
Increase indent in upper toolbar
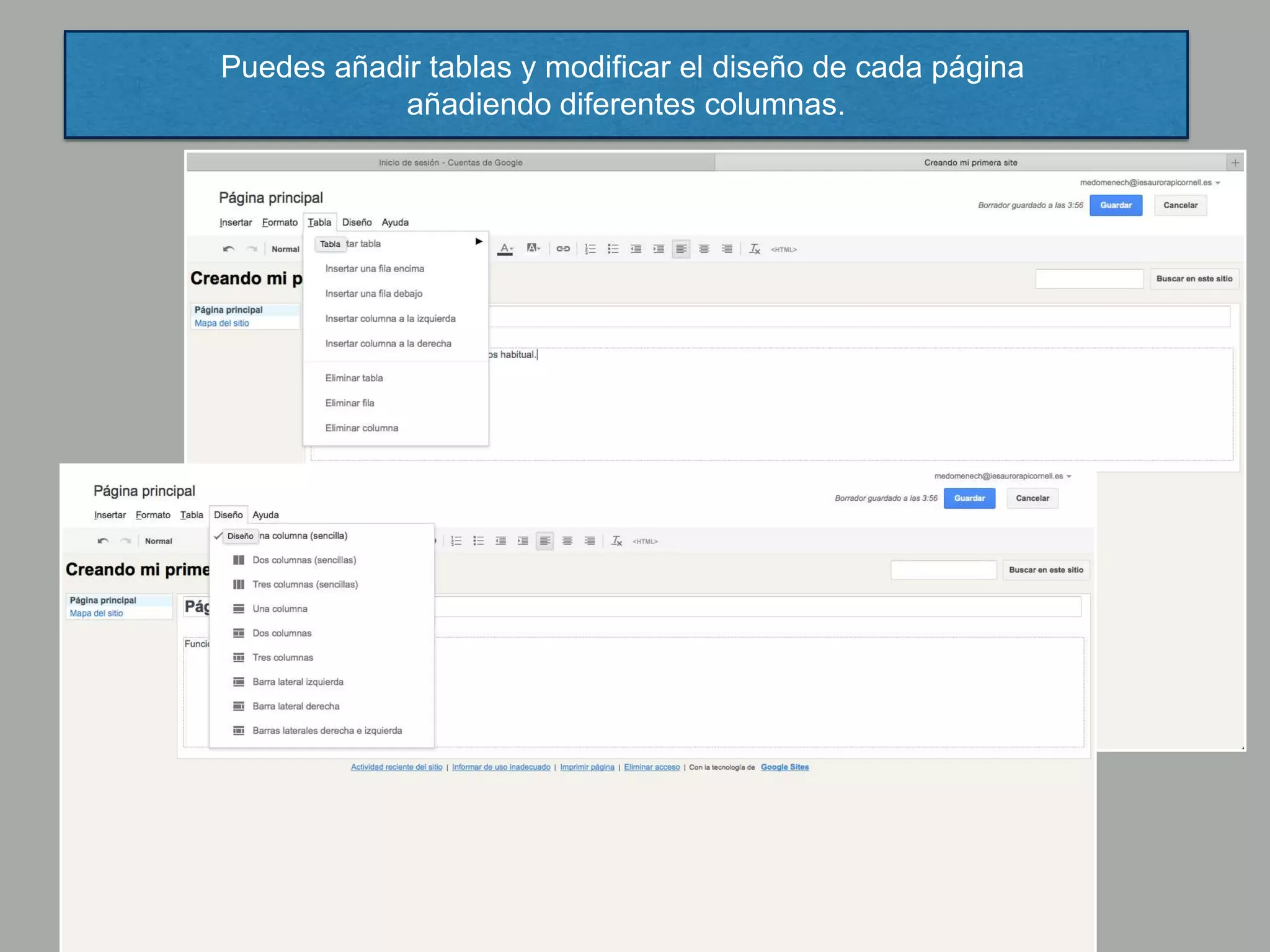coord(659,249)
